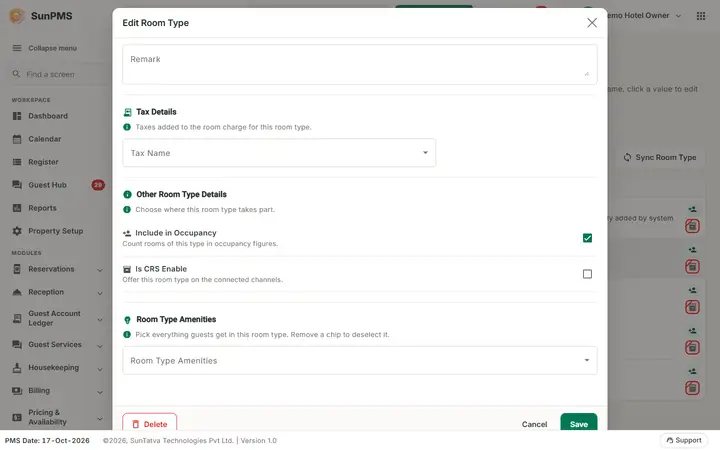Click the Guest Hub red notification badge

click(98, 185)
